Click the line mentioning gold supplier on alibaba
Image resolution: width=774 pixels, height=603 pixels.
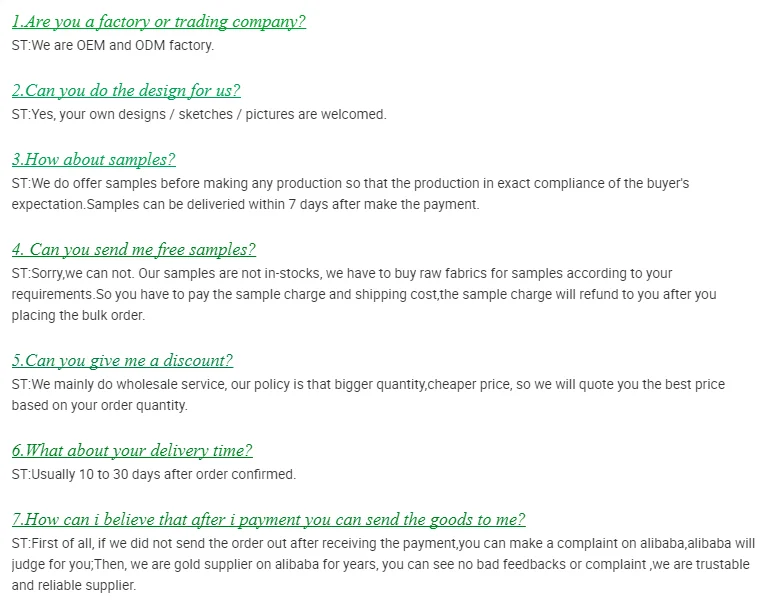381,565
